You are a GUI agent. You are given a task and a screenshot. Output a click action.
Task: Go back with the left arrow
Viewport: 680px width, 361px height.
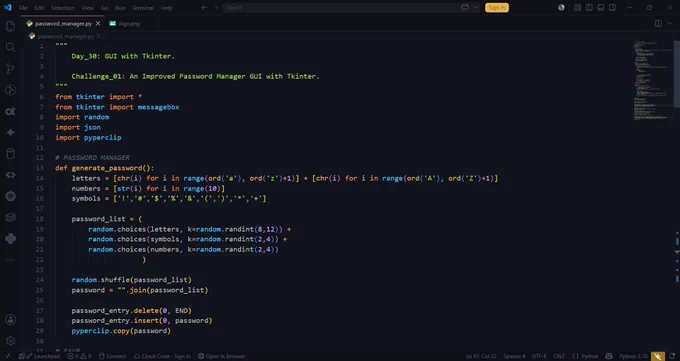coord(204,7)
